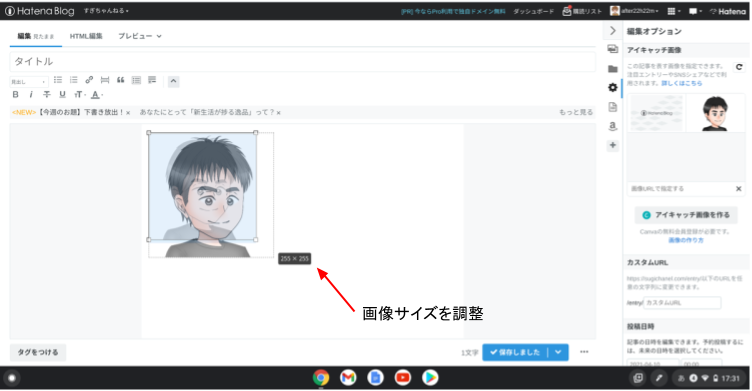752x391 pixels.
Task: Open the three-dot more options menu
Action: coord(584,352)
